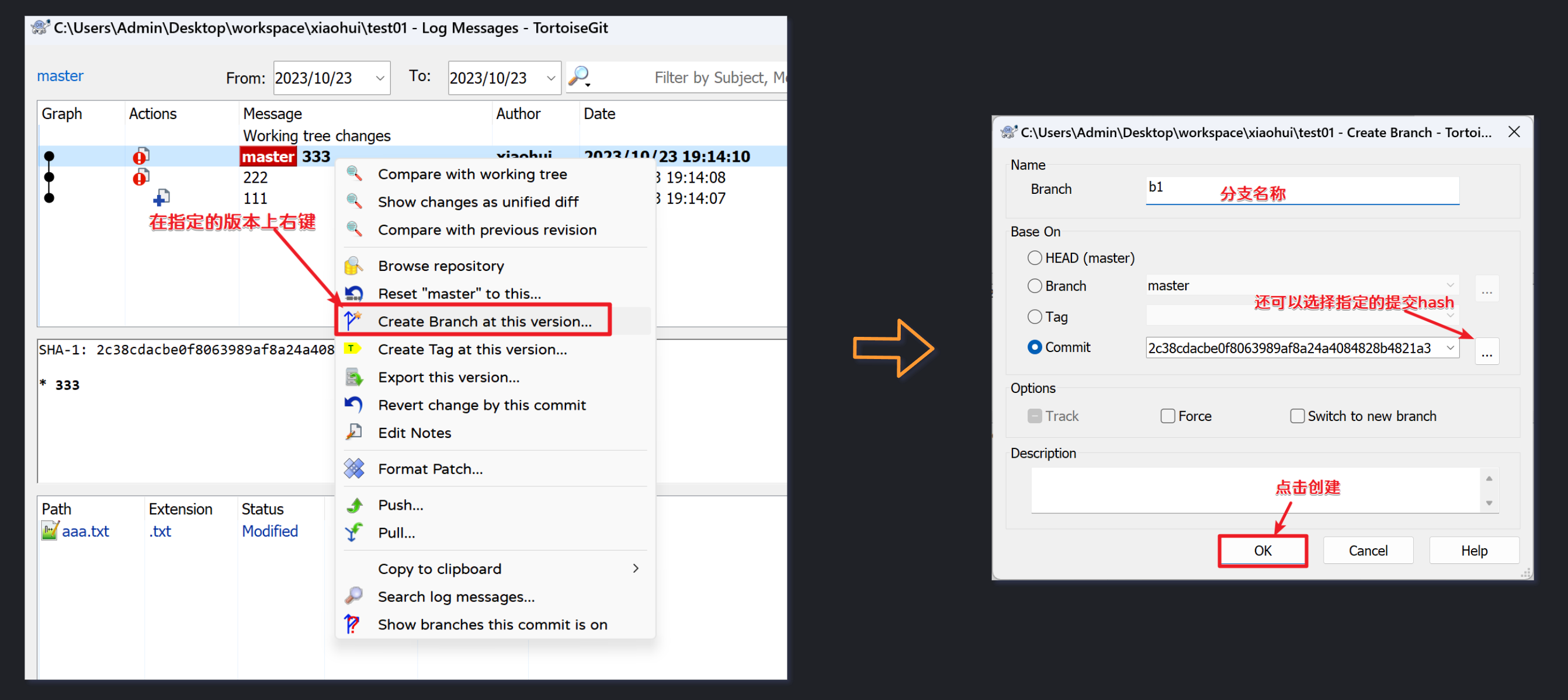Select the HEAD (master) radio button
Screen dimensions: 1568x700
(1034, 258)
